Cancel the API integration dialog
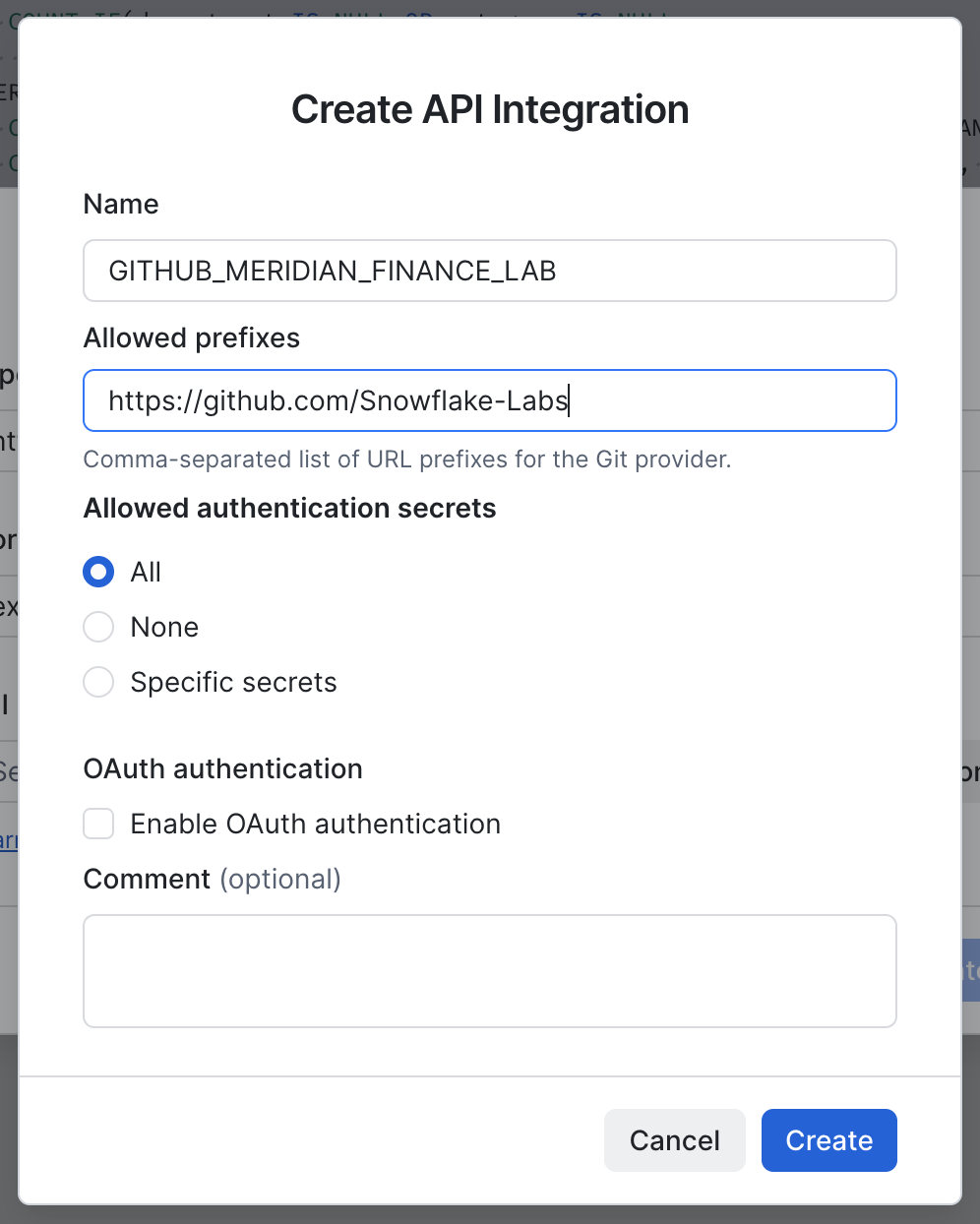This screenshot has height=1224, width=980. tap(675, 1140)
